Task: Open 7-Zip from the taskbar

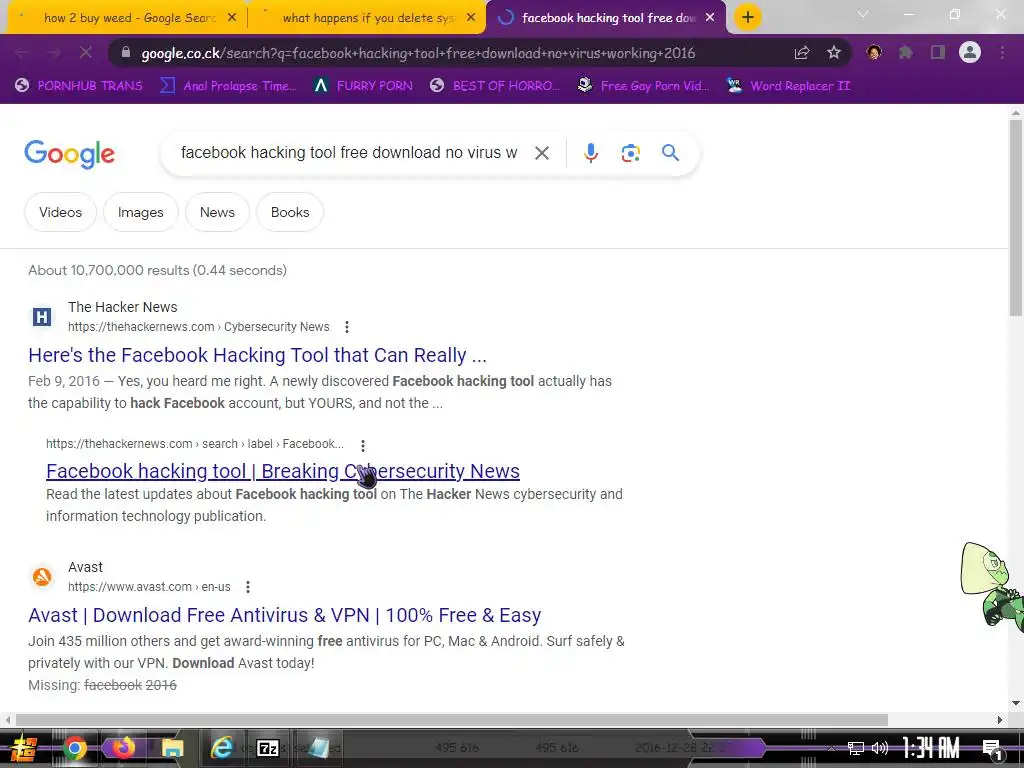Action: pyautogui.click(x=268, y=748)
